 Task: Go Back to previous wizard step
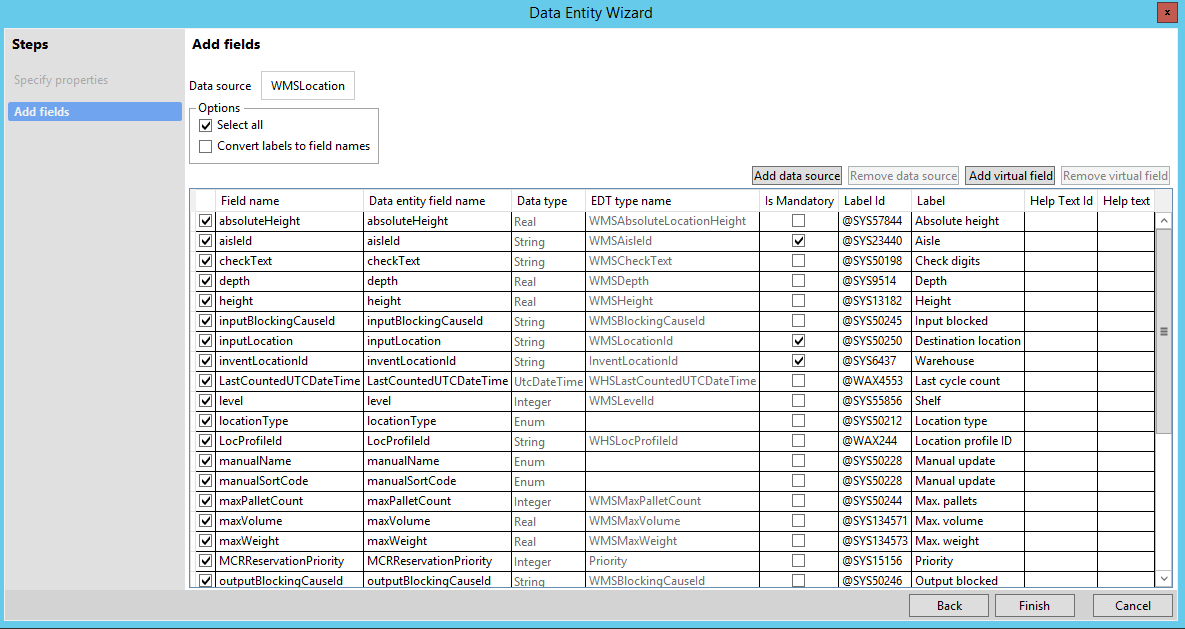tap(949, 606)
